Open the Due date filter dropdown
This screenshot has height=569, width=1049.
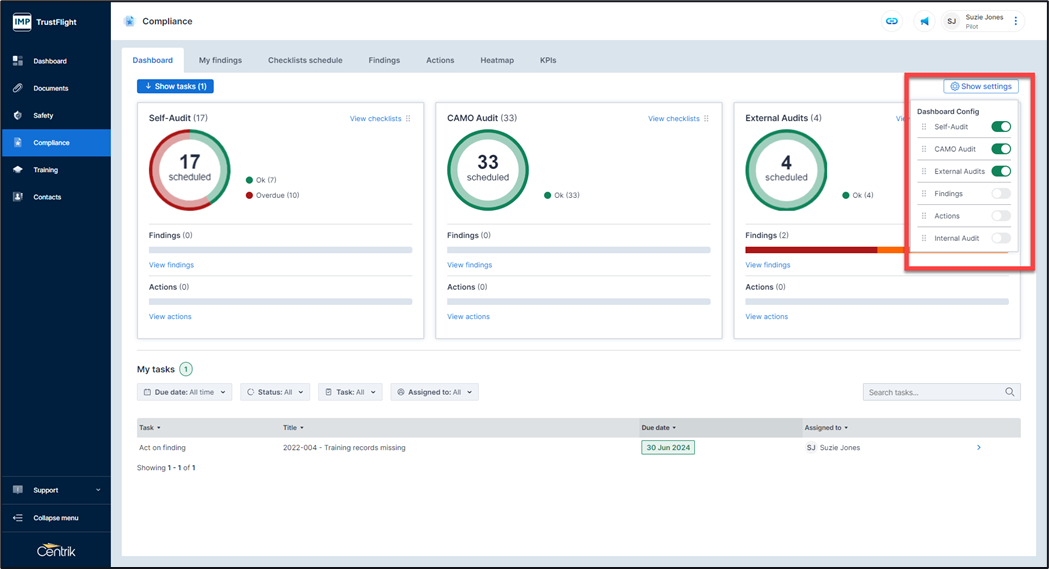tap(185, 392)
